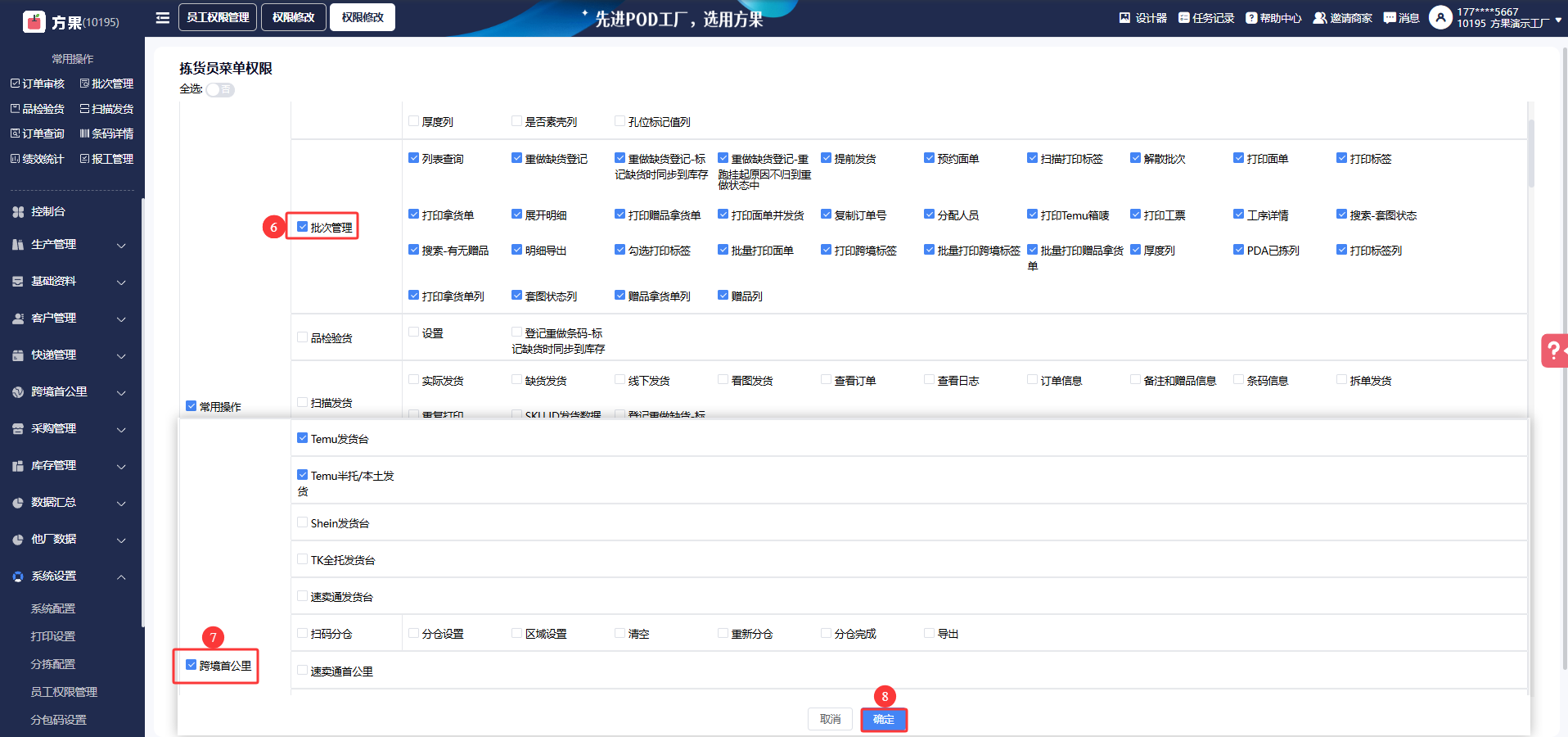Toggle the 全选 select-all switch

tap(219, 89)
